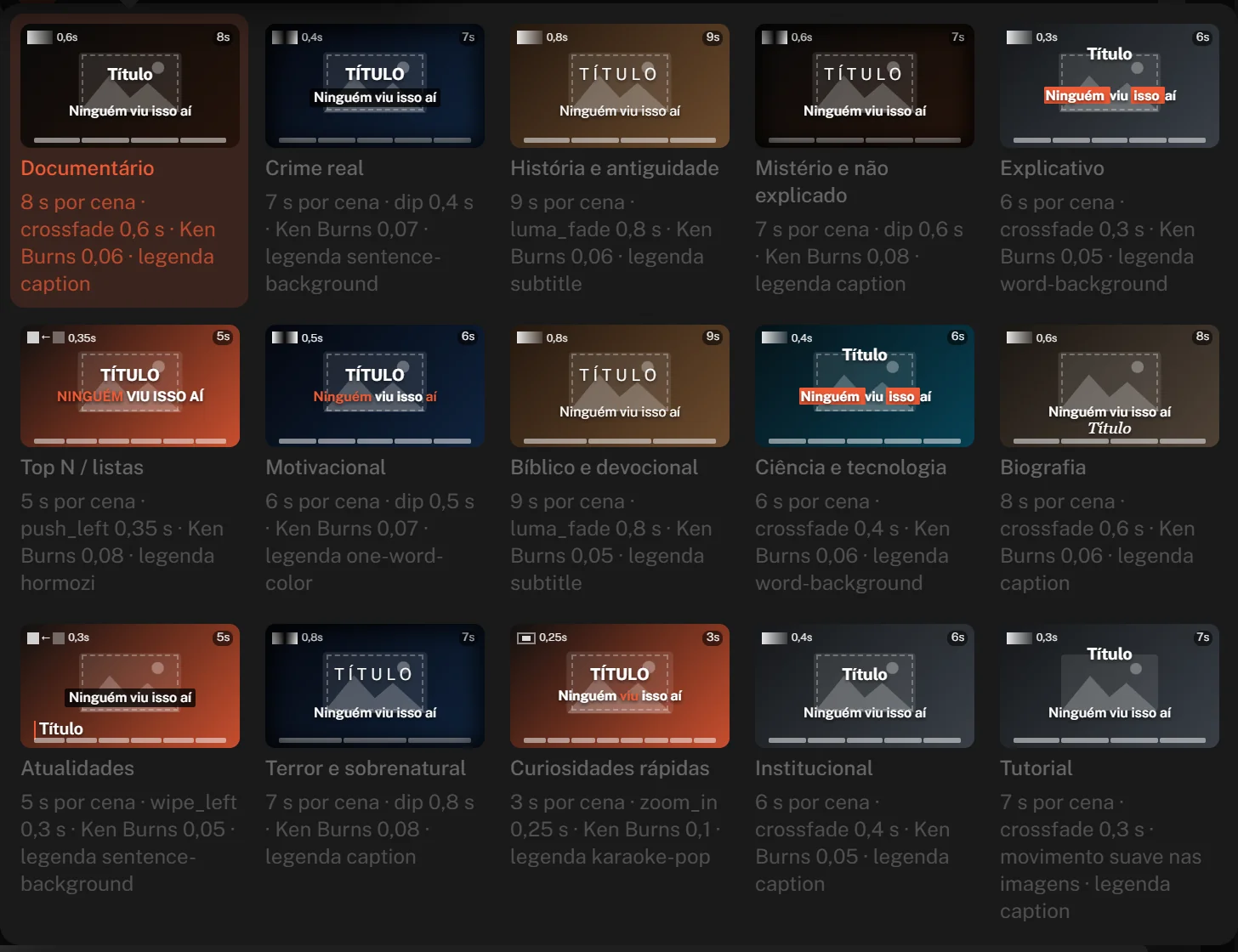The width and height of the screenshot is (1238, 952).
Task: Click the "Mistério e não explicado" title
Action: (821, 182)
